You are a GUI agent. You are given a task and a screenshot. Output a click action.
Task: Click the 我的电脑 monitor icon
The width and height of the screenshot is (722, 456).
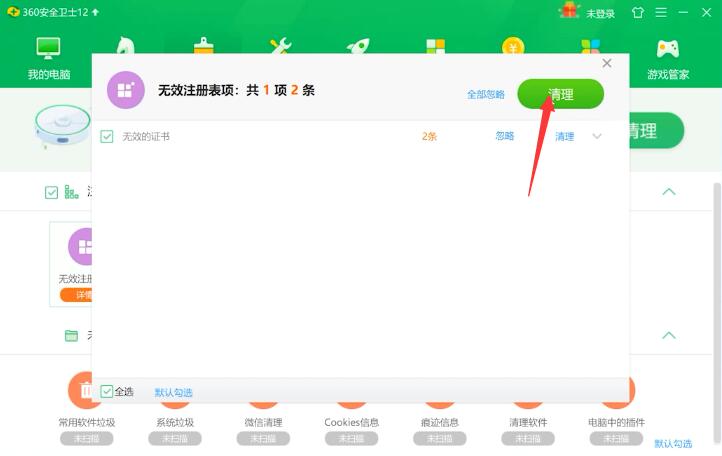pos(48,48)
